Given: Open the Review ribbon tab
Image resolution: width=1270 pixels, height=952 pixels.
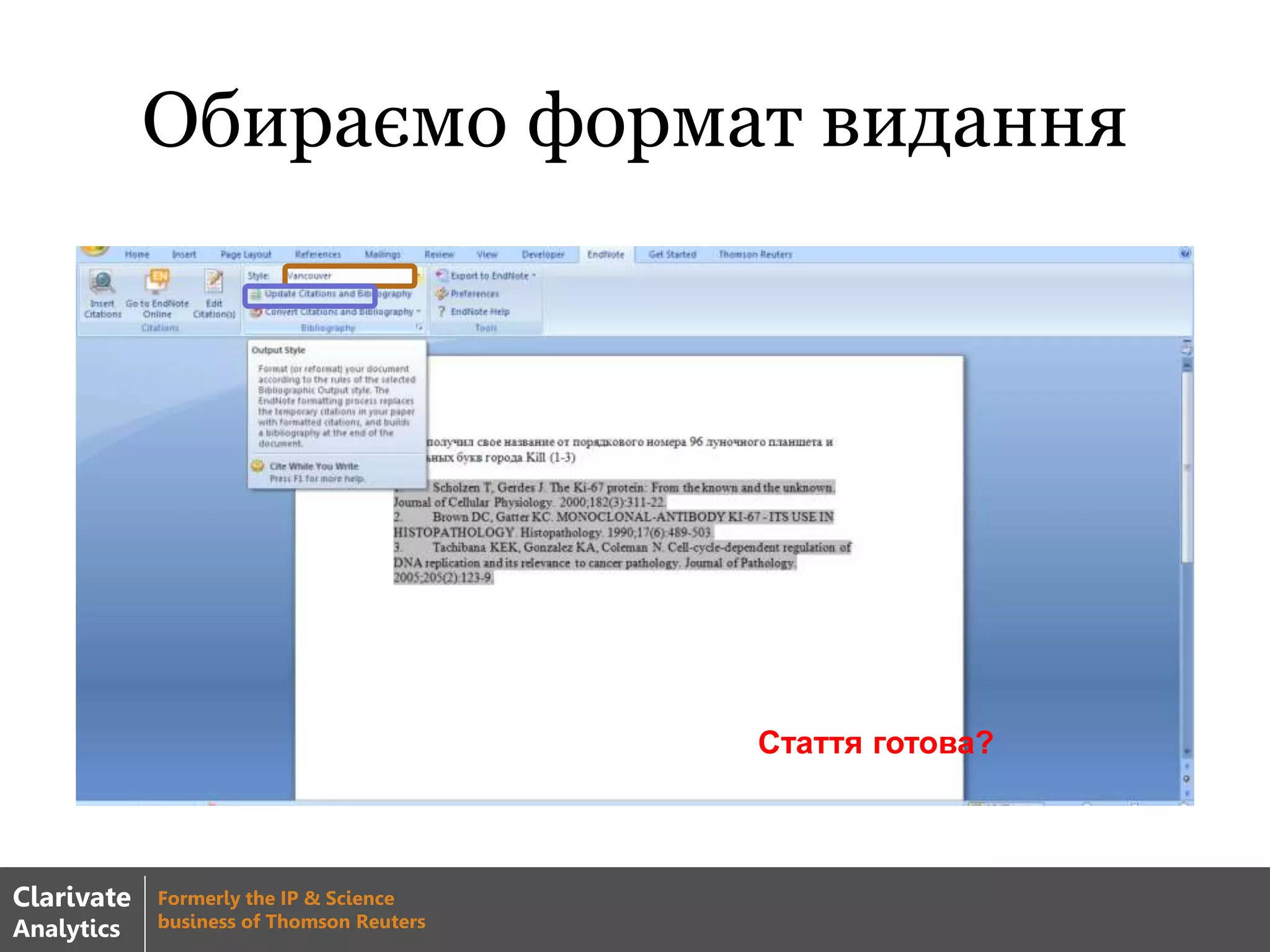Looking at the screenshot, I should [439, 255].
